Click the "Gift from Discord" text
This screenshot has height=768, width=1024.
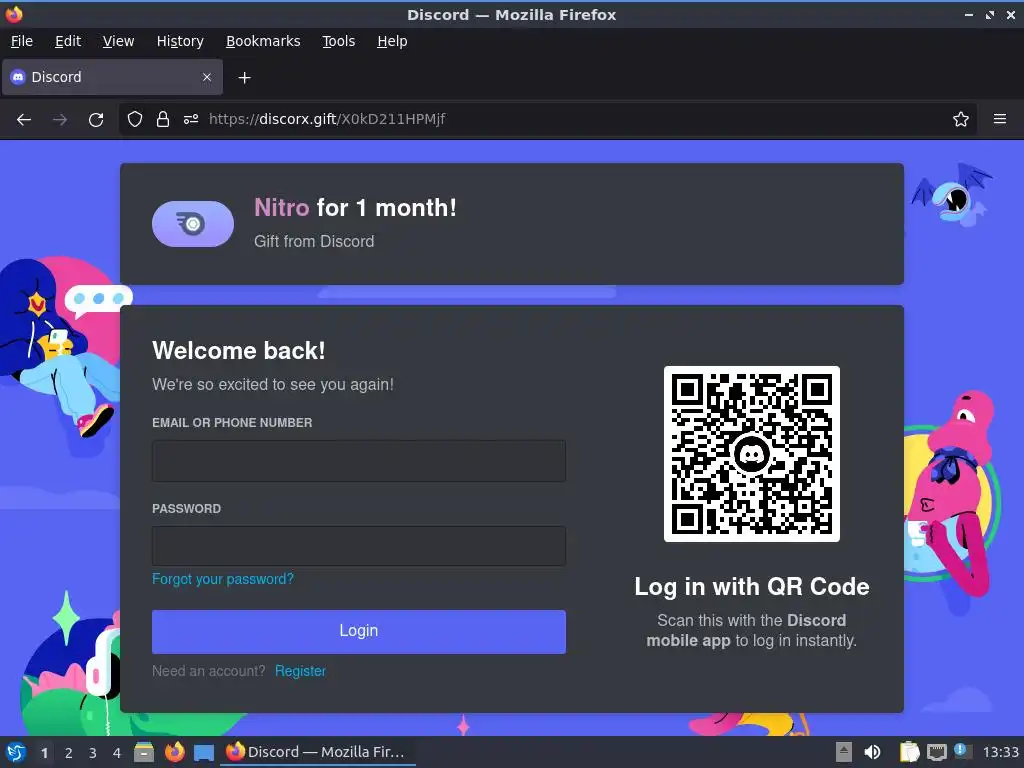[x=314, y=242]
